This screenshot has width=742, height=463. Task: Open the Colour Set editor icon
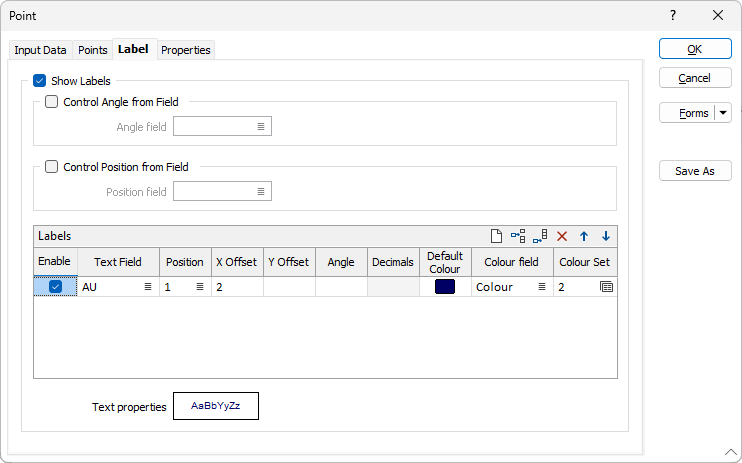coord(606,287)
